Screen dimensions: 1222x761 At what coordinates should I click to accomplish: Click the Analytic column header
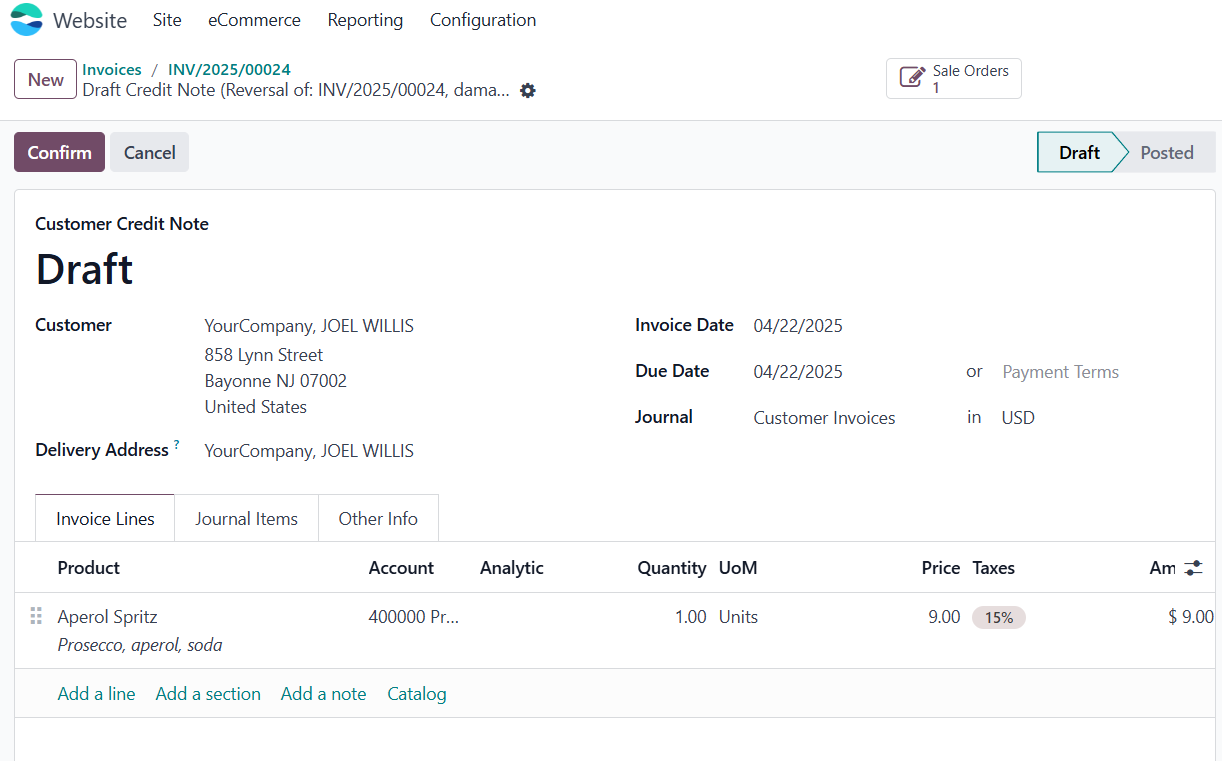tap(511, 568)
